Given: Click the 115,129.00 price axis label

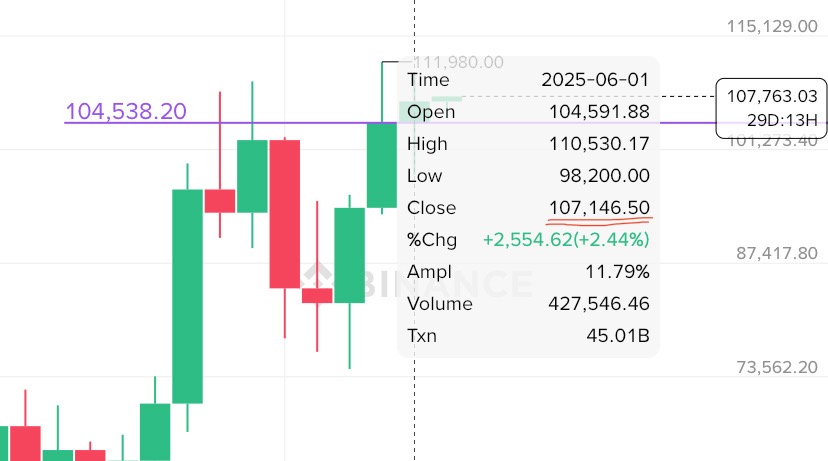Looking at the screenshot, I should [772, 26].
